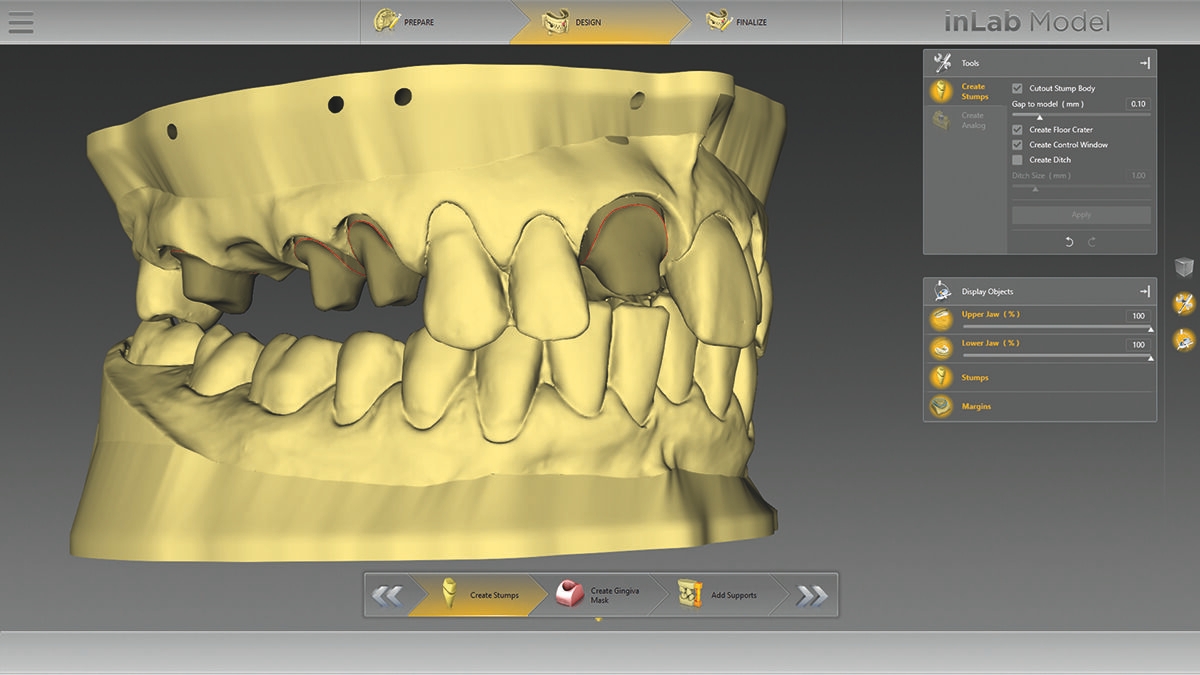Toggle Upper Jaw visibility icon

[x=941, y=319]
